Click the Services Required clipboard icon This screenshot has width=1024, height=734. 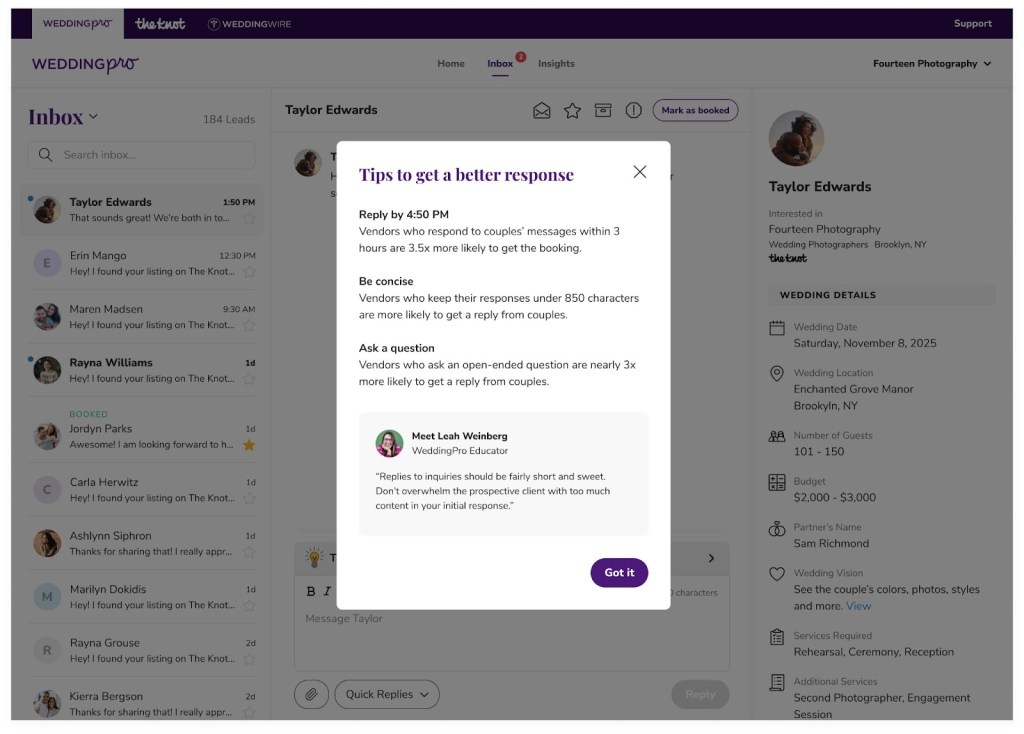click(777, 637)
